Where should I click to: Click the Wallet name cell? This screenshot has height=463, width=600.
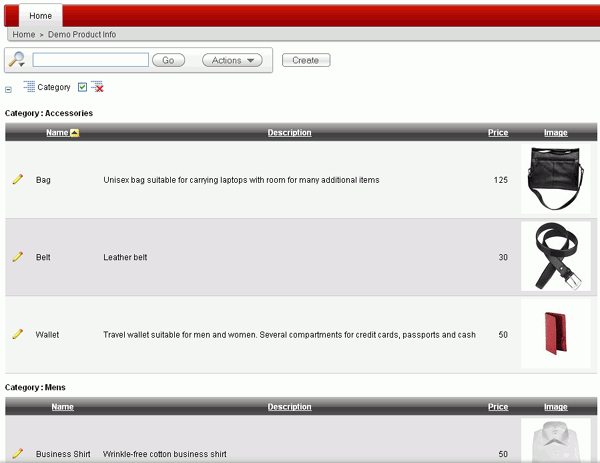[47, 335]
